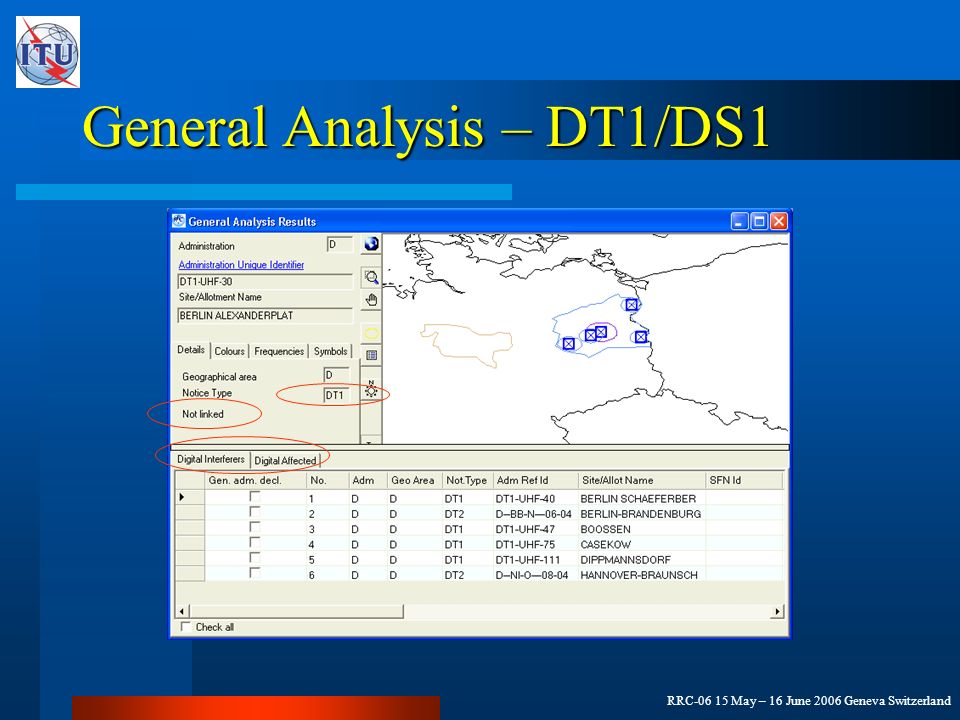Click the Gen. adm. decl. column header
Viewport: 960px width, 720px height.
coord(255,481)
